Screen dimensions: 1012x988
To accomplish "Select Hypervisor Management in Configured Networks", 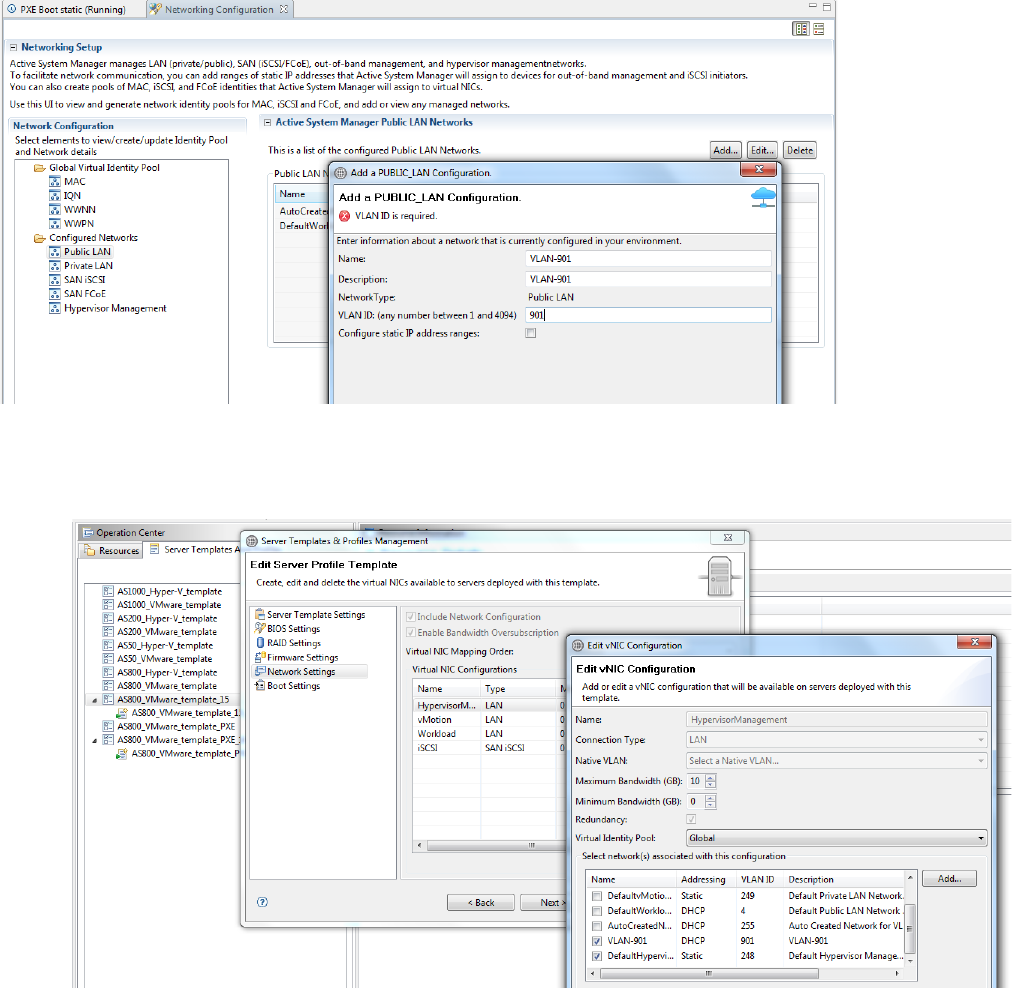I will [115, 308].
